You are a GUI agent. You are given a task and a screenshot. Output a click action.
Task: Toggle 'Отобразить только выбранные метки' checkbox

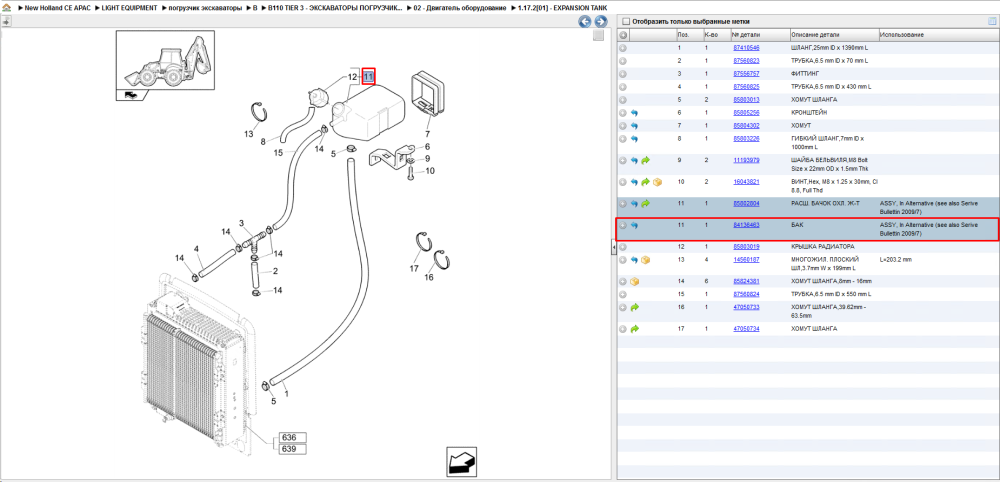(x=626, y=21)
